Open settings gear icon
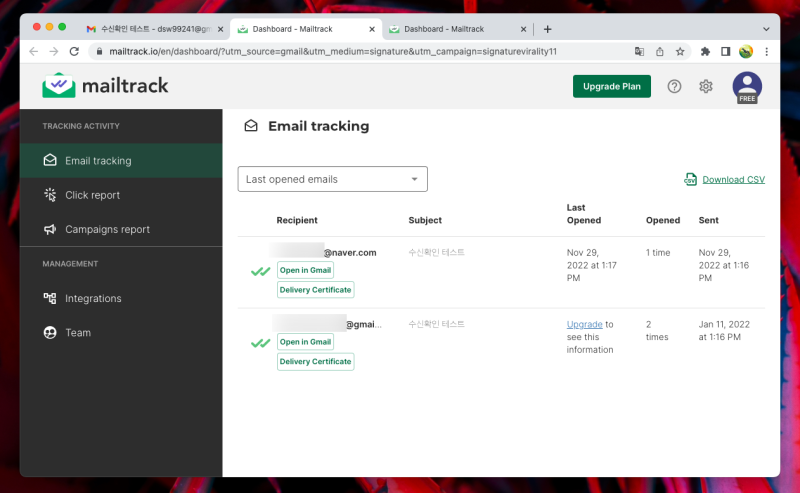 pos(706,86)
